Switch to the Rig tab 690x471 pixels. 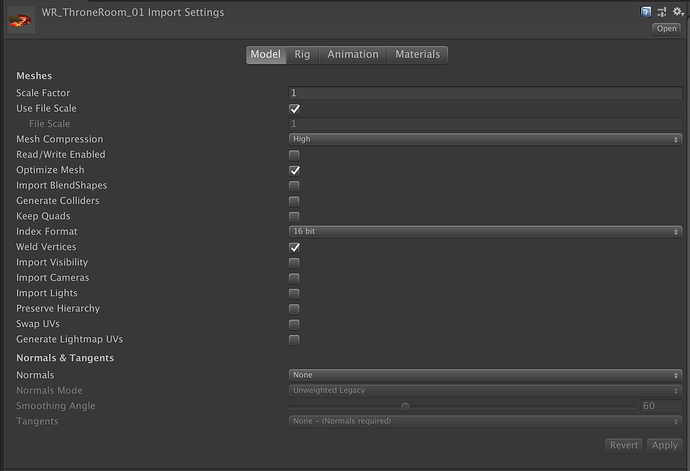point(302,55)
